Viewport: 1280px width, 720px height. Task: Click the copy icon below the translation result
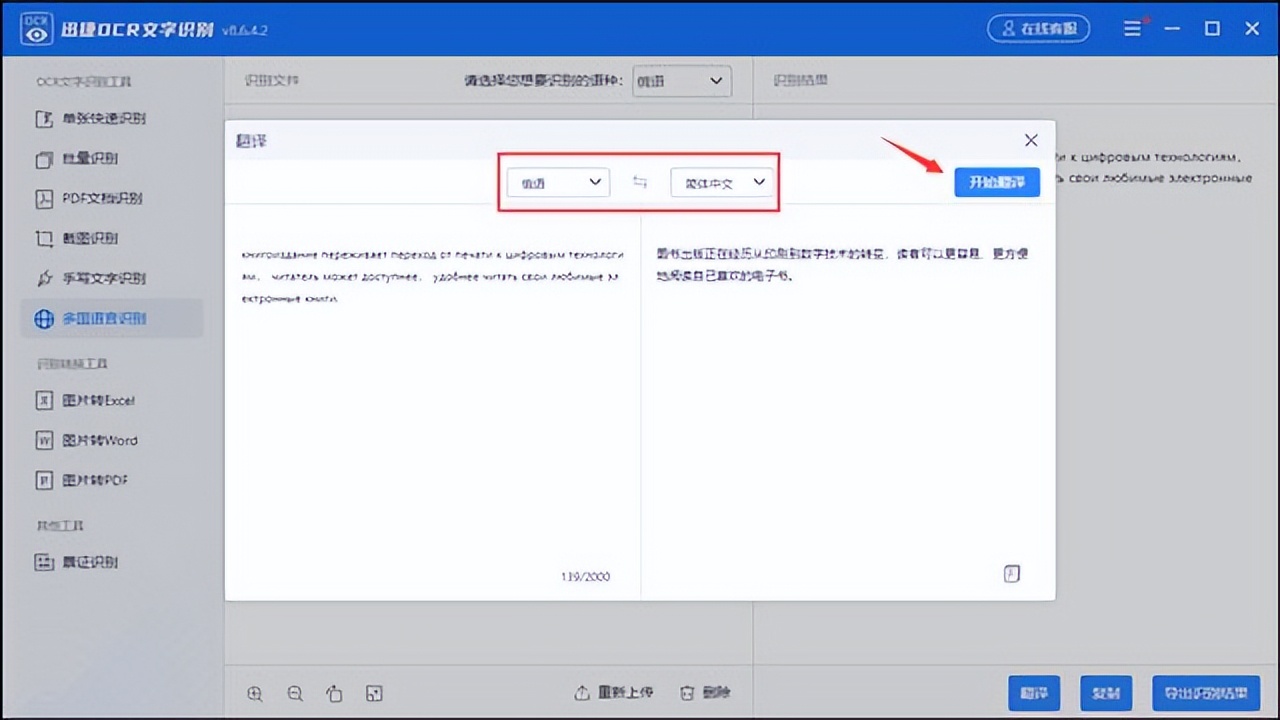tap(1011, 573)
